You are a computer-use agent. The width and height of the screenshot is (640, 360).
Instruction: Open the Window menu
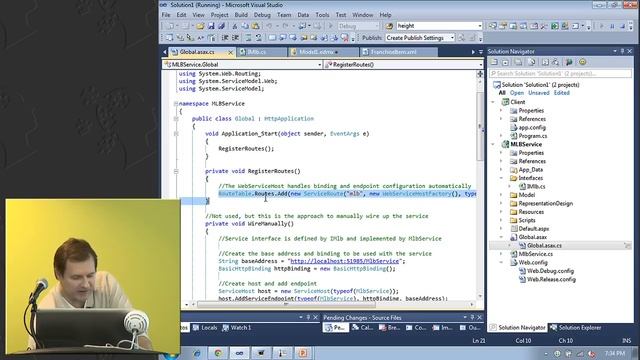tap(362, 15)
